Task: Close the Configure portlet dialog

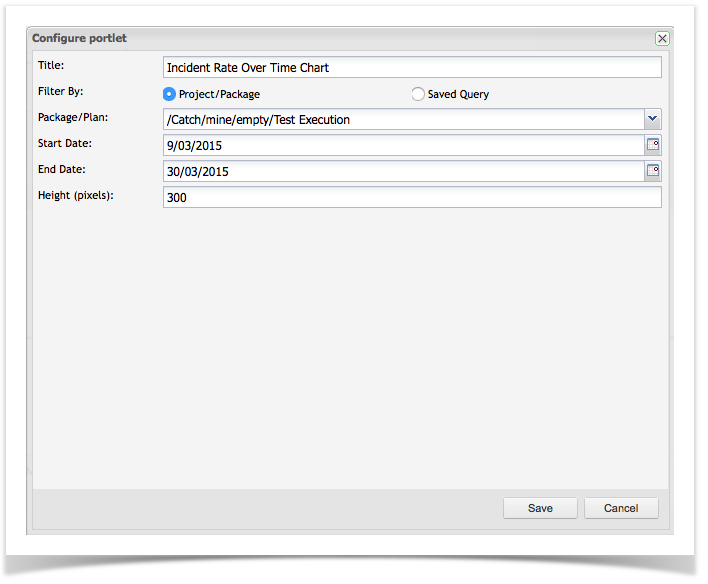Action: pyautogui.click(x=662, y=38)
